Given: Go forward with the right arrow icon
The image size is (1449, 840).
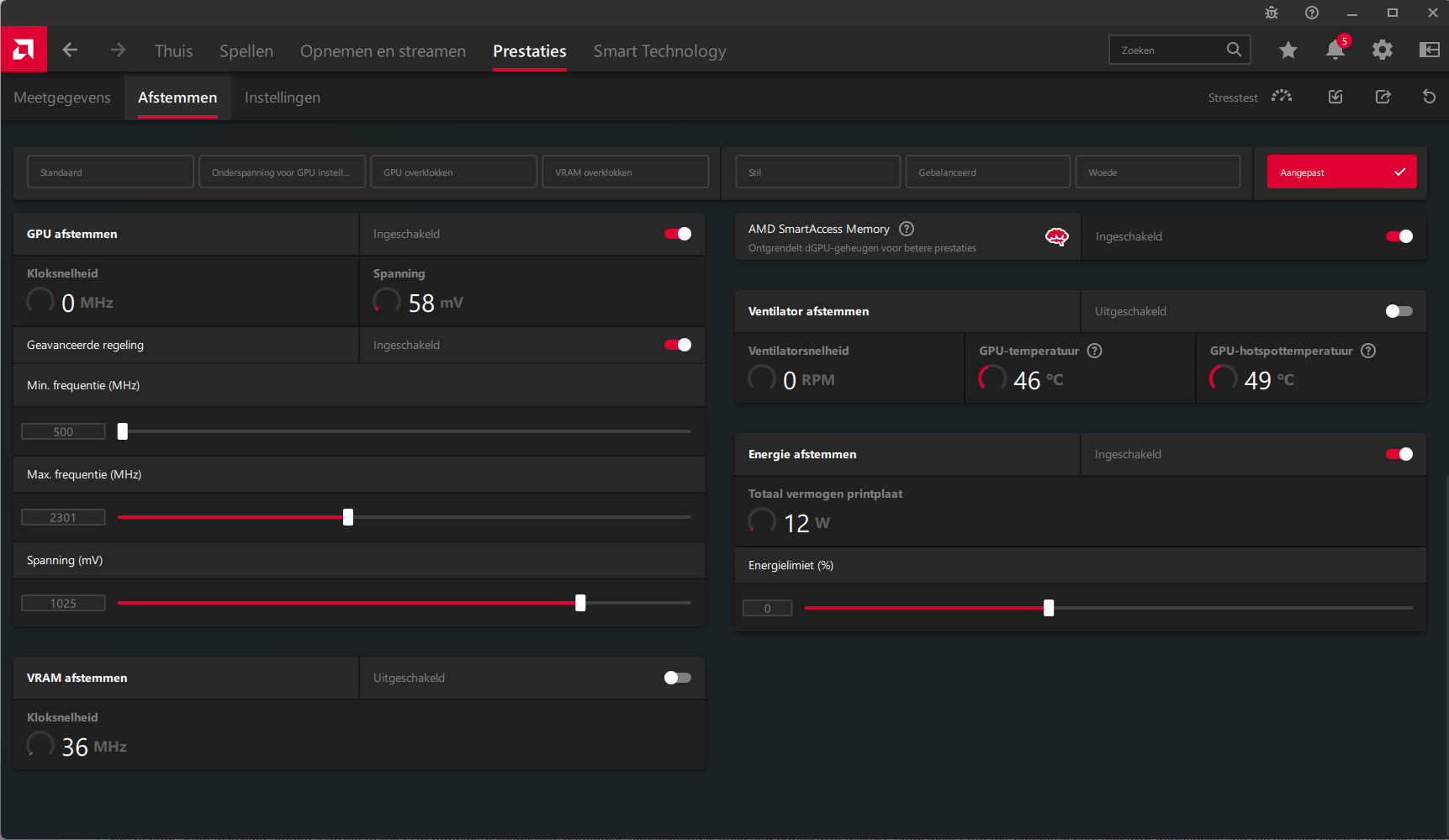Looking at the screenshot, I should coord(118,50).
